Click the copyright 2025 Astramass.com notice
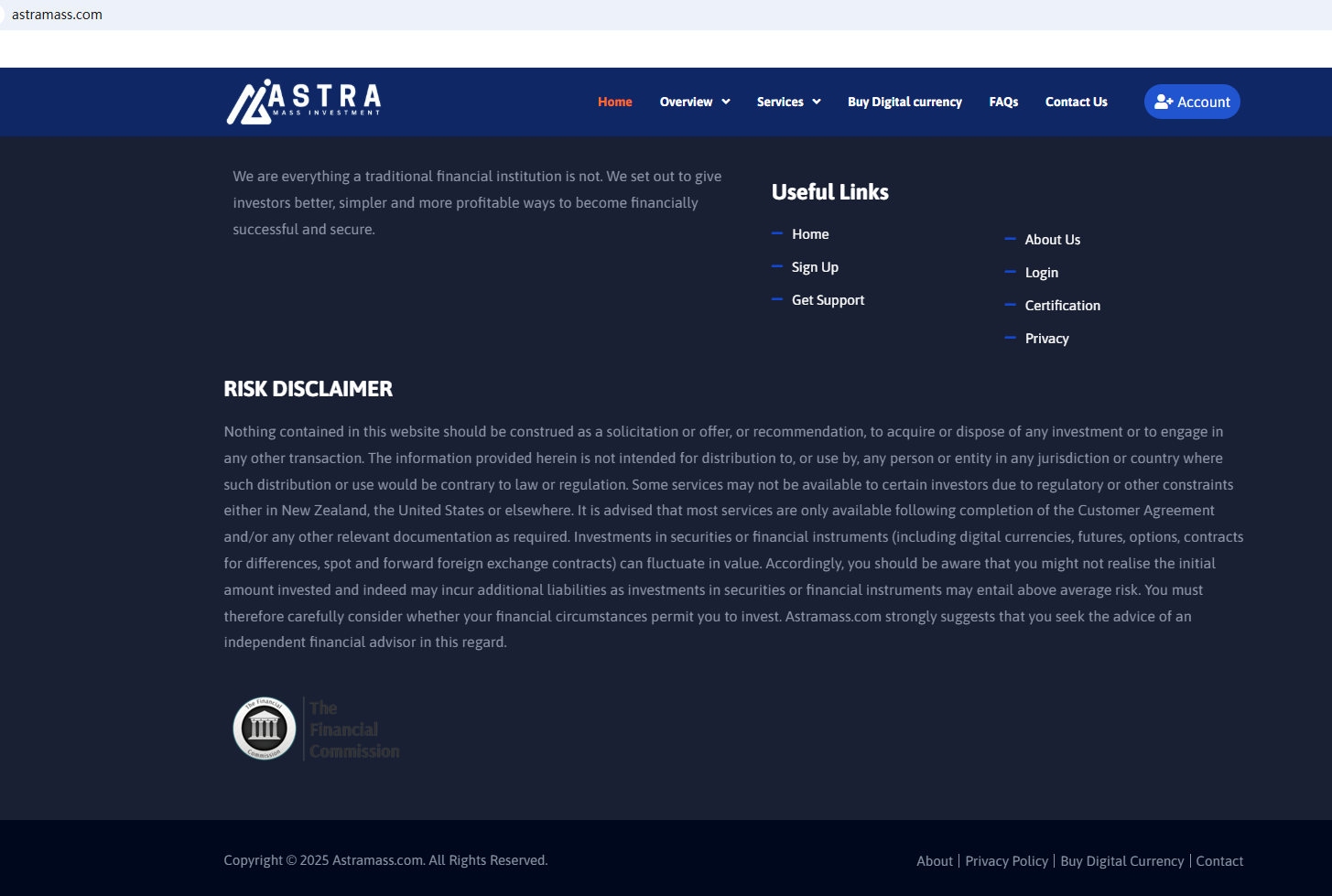Image resolution: width=1332 pixels, height=896 pixels. (x=385, y=860)
